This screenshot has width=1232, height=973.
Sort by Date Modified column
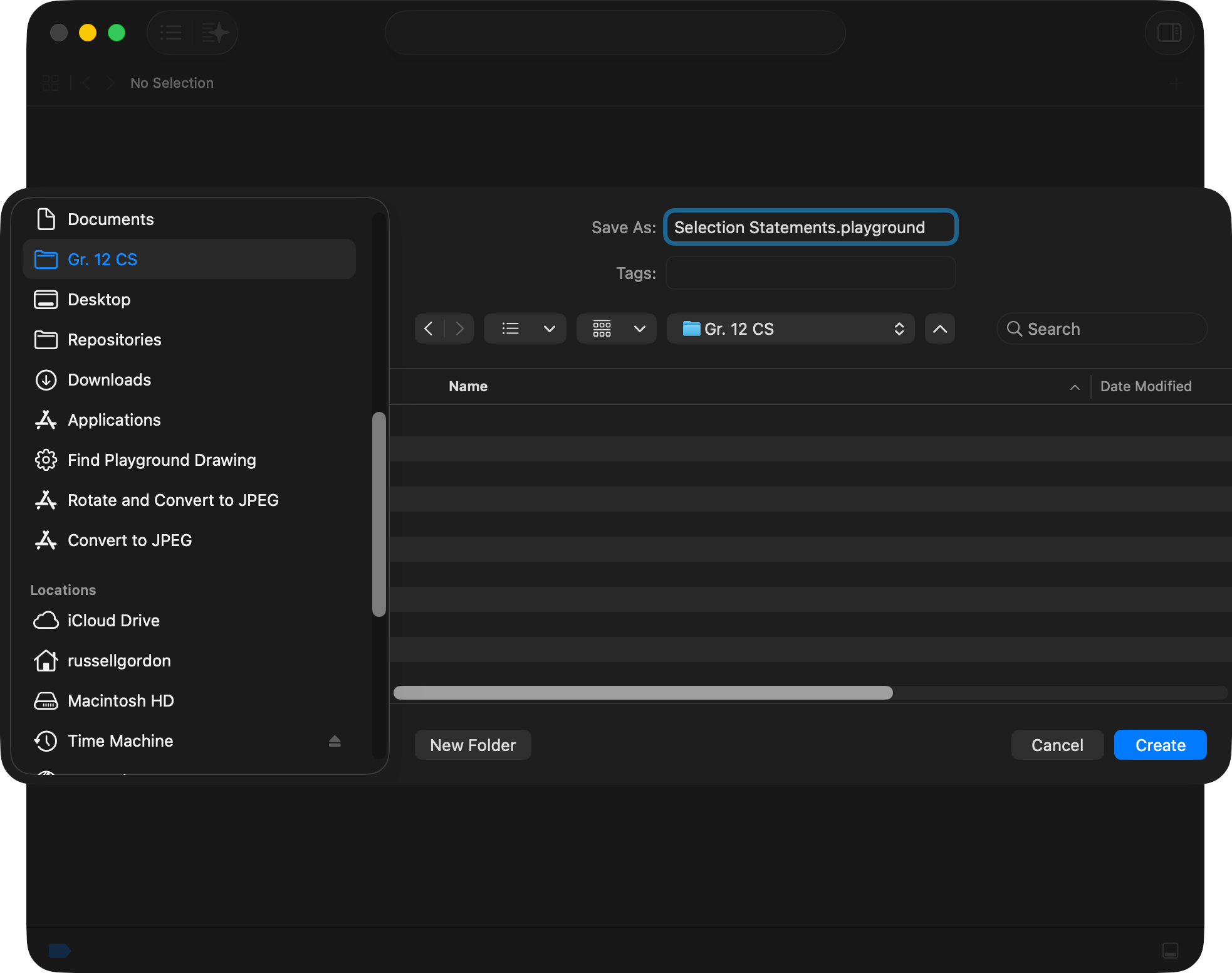pyautogui.click(x=1146, y=386)
